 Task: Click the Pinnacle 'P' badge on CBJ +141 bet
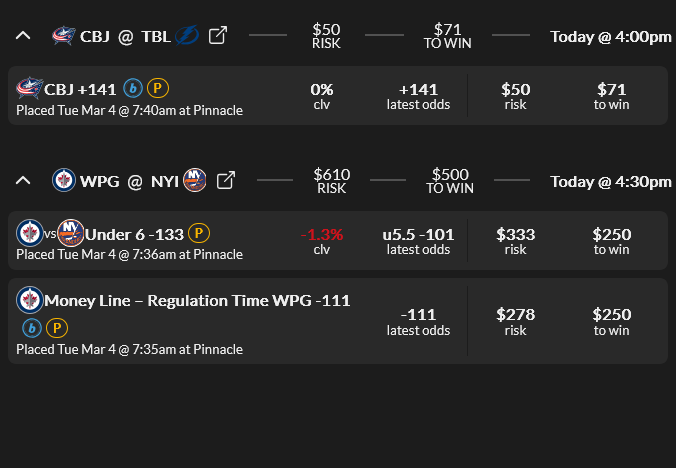click(x=158, y=89)
